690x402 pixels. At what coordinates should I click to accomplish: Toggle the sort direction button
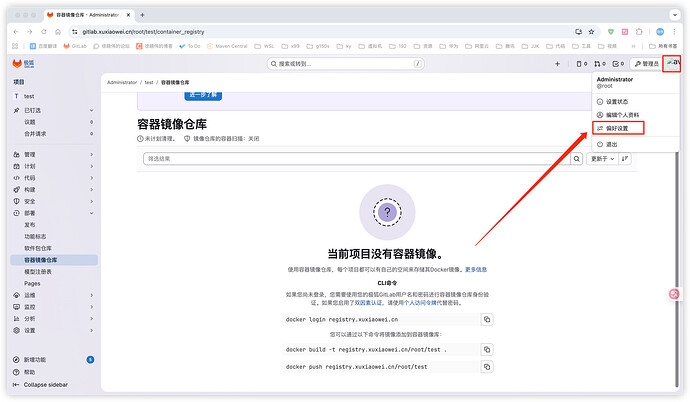pyautogui.click(x=626, y=159)
